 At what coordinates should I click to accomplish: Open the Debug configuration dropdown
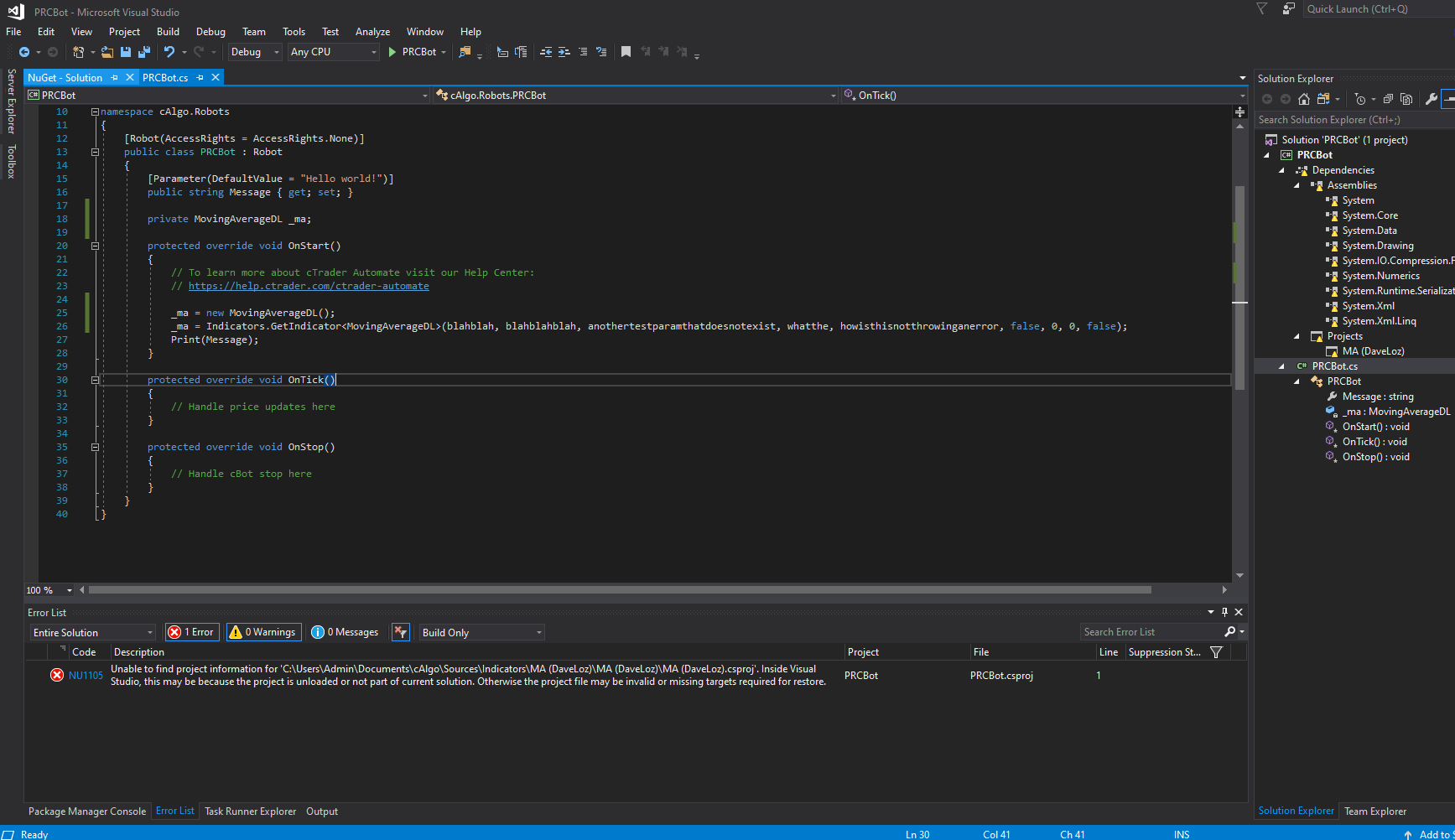point(255,52)
